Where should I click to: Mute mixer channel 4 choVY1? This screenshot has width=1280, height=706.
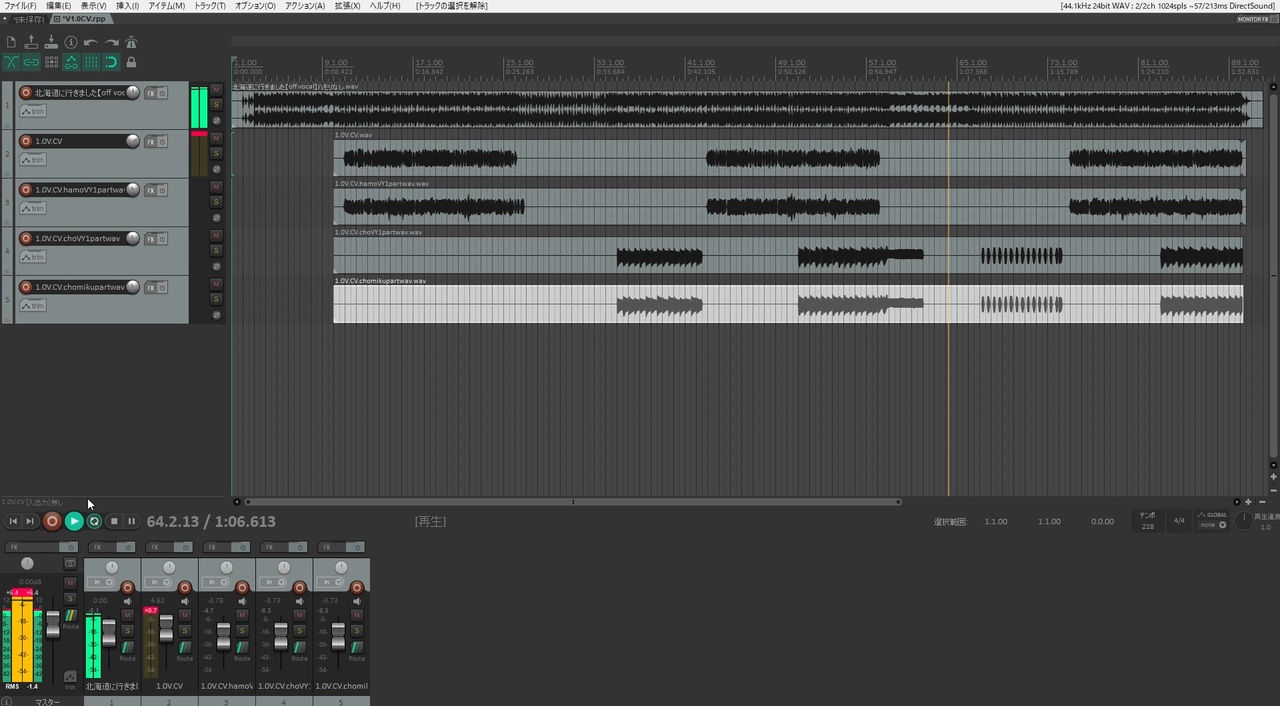[x=299, y=615]
